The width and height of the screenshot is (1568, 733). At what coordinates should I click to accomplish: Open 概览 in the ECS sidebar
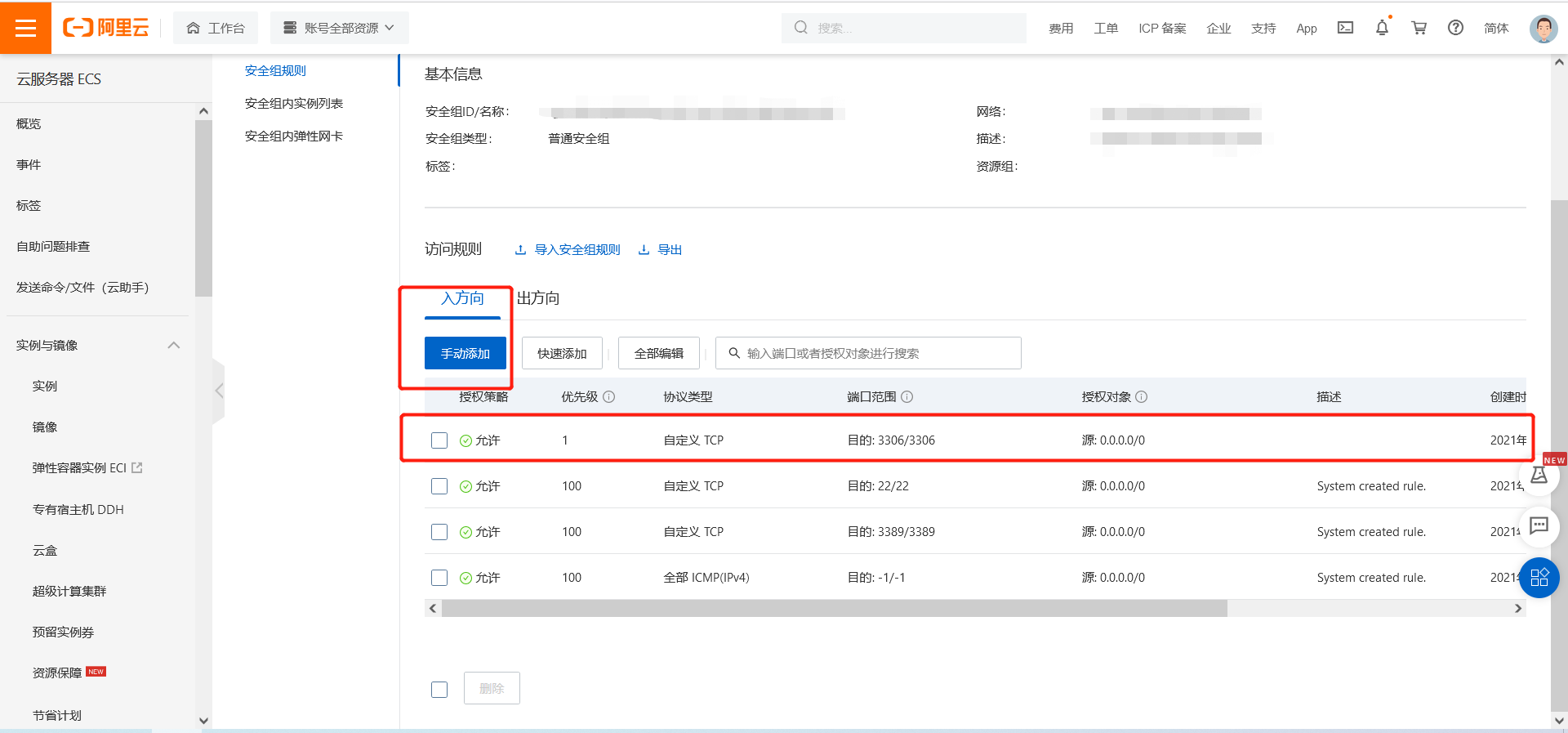(29, 124)
